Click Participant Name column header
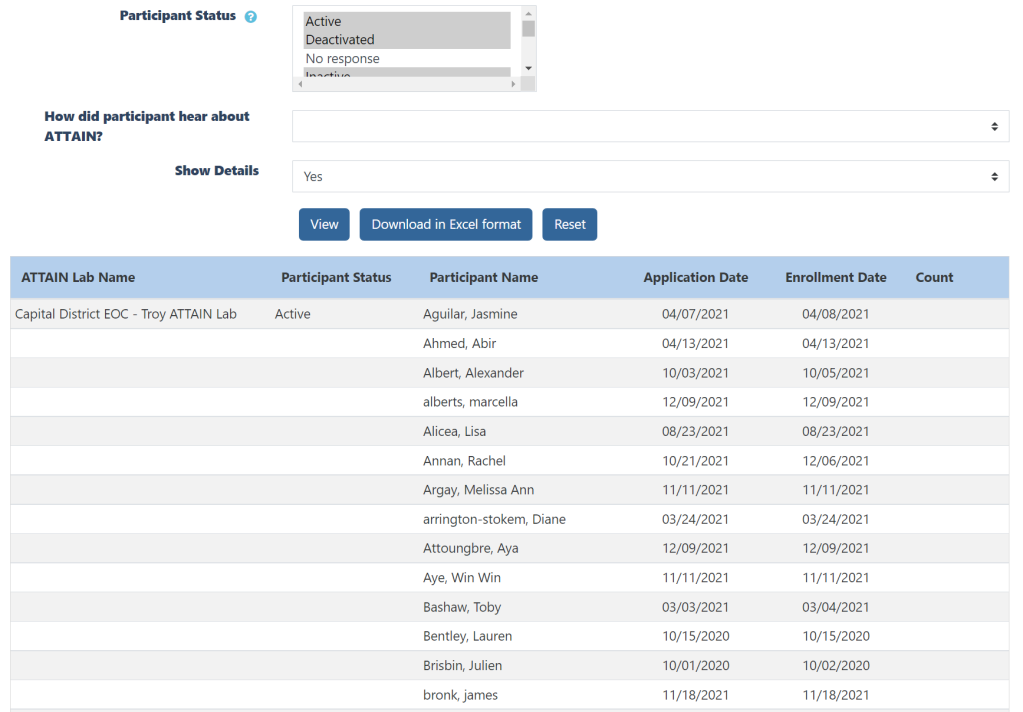 483,278
